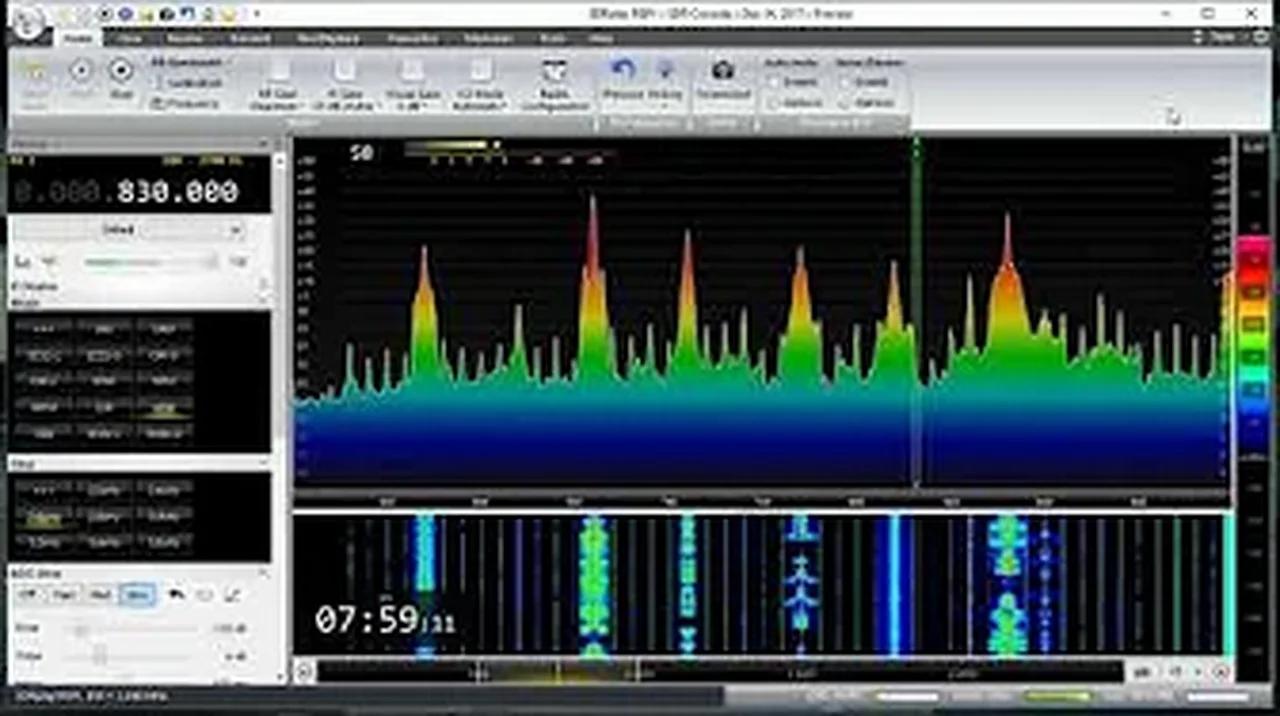Viewport: 1280px width, 716px height.
Task: Open the Default profile dropdown in the receiver panel
Action: (234, 230)
